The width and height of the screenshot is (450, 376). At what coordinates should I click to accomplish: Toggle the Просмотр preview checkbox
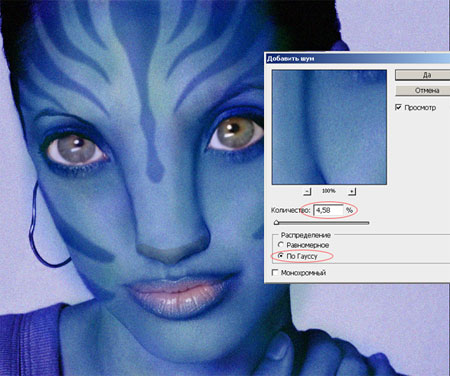(x=398, y=107)
